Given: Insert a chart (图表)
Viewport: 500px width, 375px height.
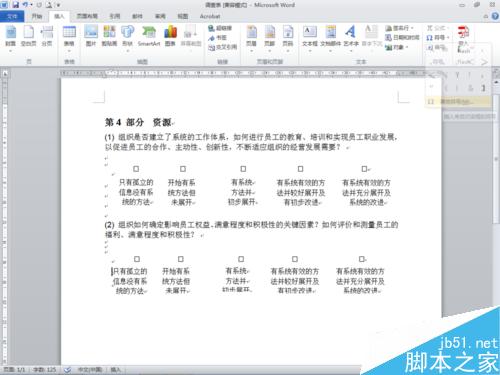Looking at the screenshot, I should [170, 36].
